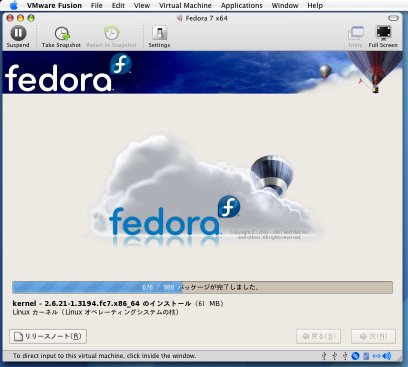Click the first USB device icon
Screen dimensions: 408x367
pos(324,356)
